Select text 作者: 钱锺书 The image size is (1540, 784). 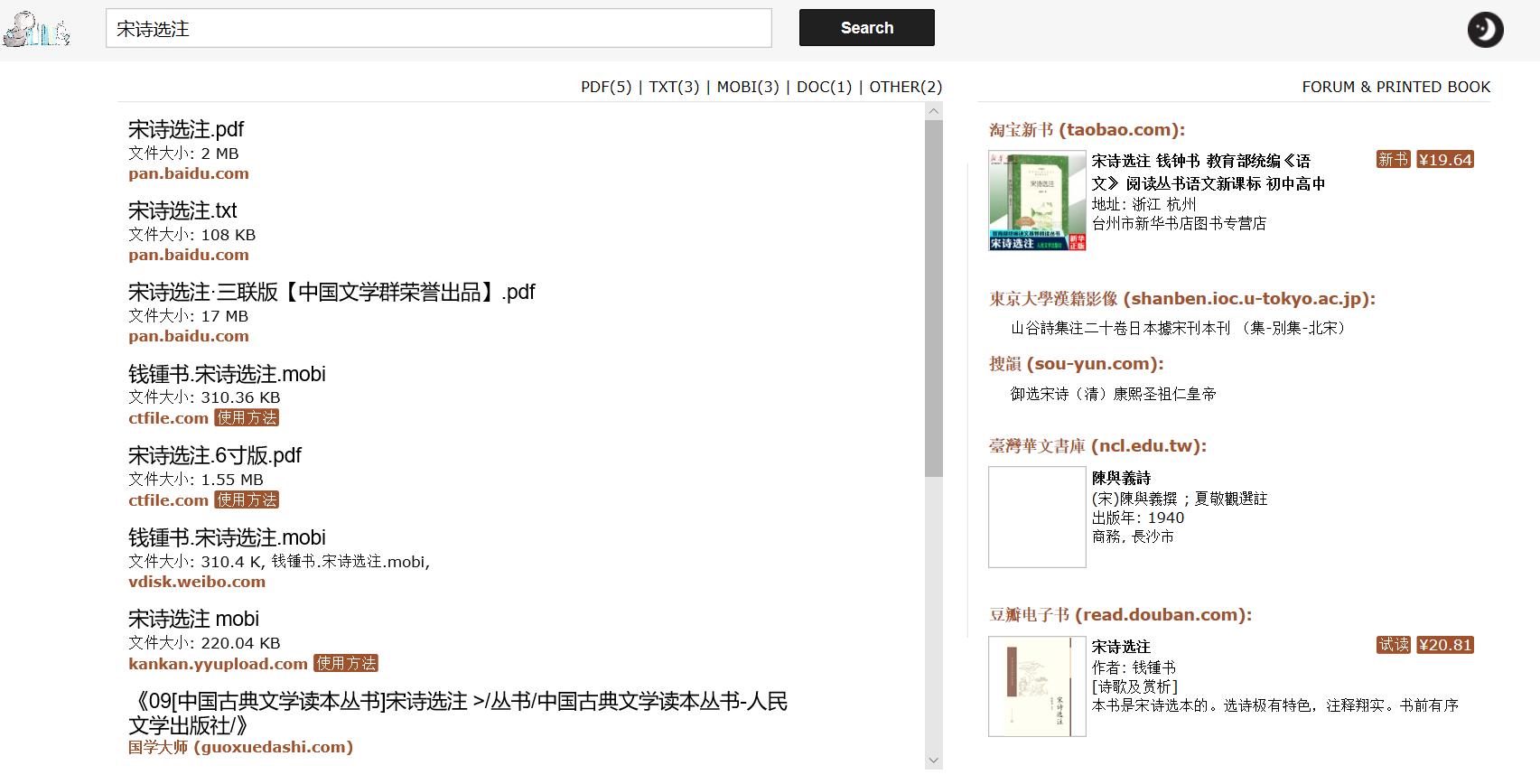point(1134,667)
